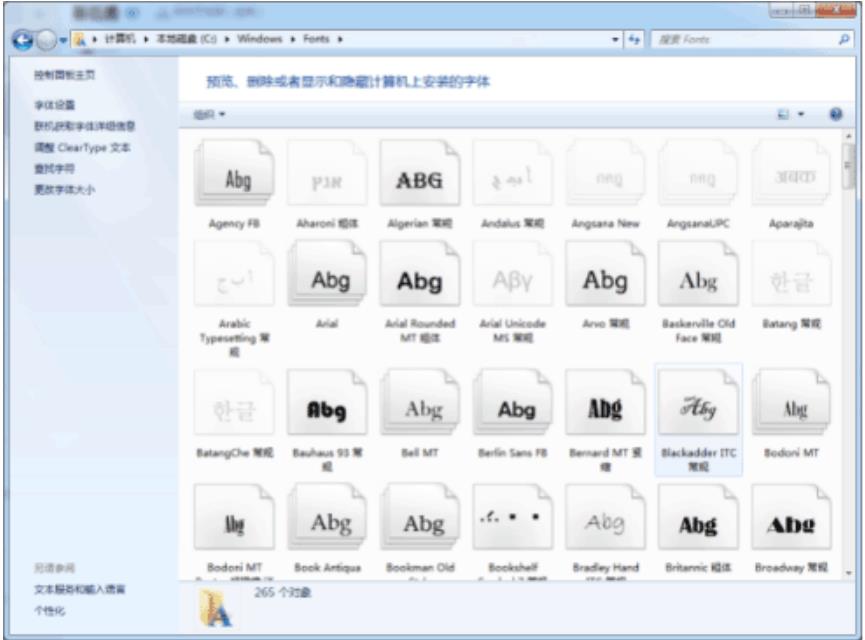Select the Bookshelf symbol font icon
Image resolution: width=865 pixels, height=640 pixels.
512,518
